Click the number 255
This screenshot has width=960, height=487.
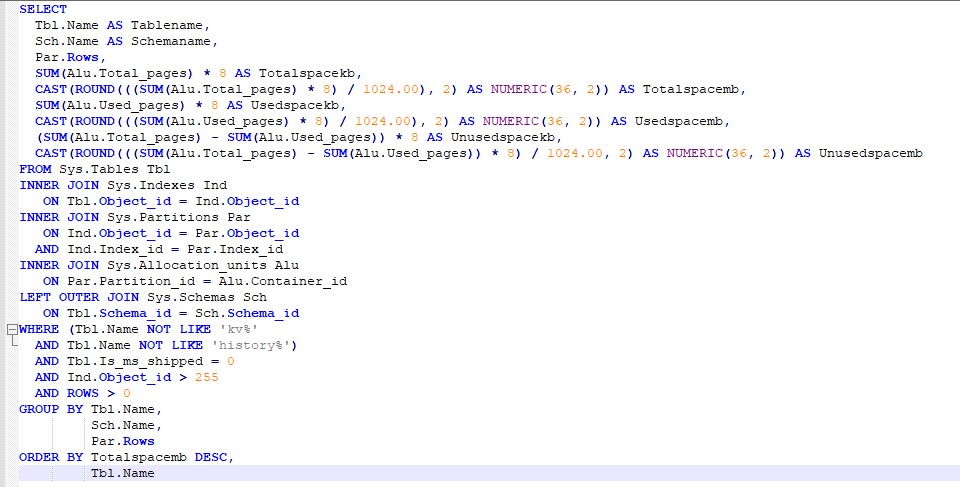coord(207,377)
